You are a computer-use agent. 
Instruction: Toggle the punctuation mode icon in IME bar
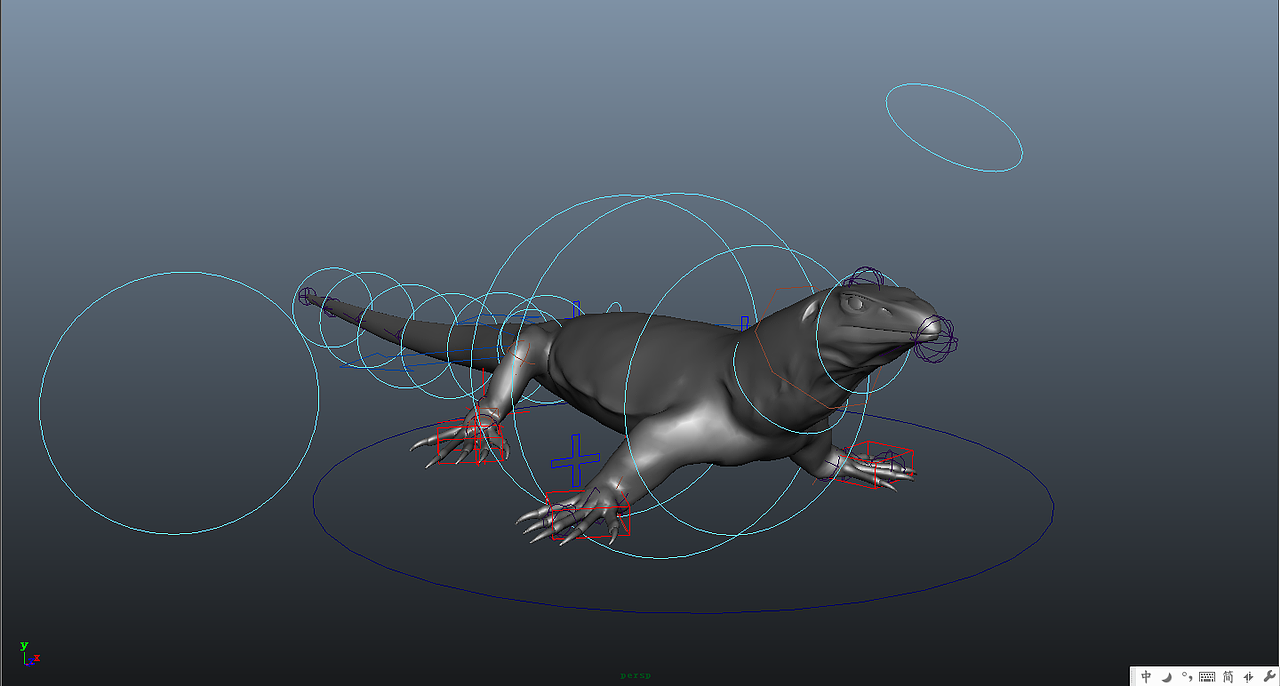[1186, 677]
